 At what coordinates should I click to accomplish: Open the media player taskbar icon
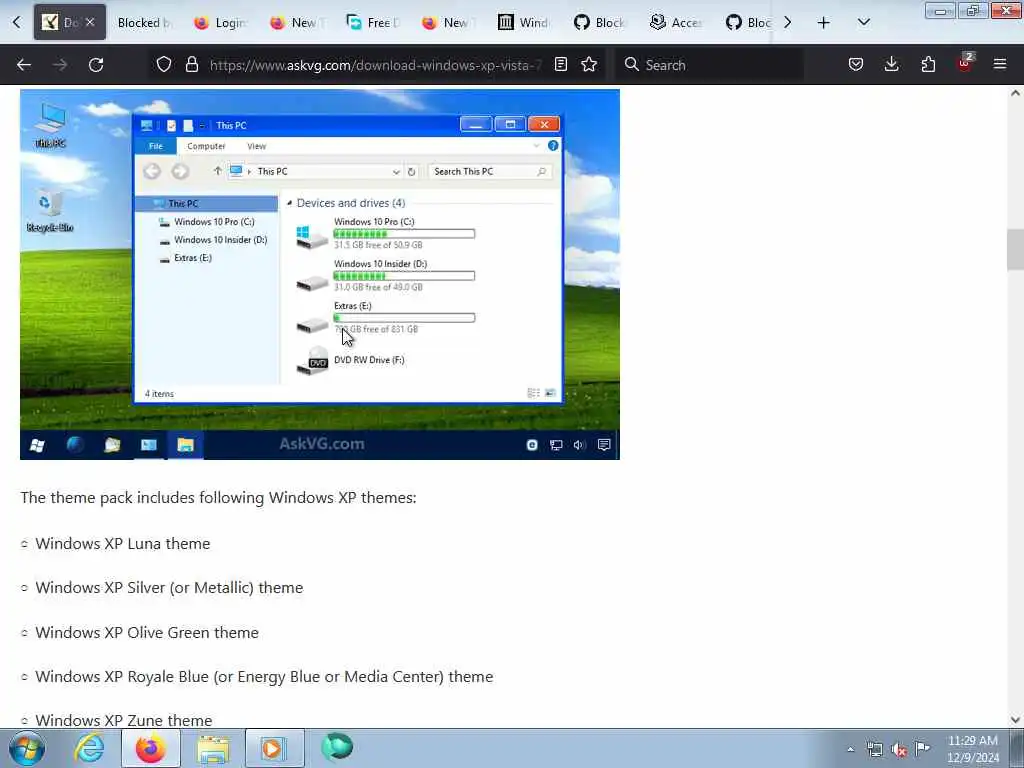(274, 748)
